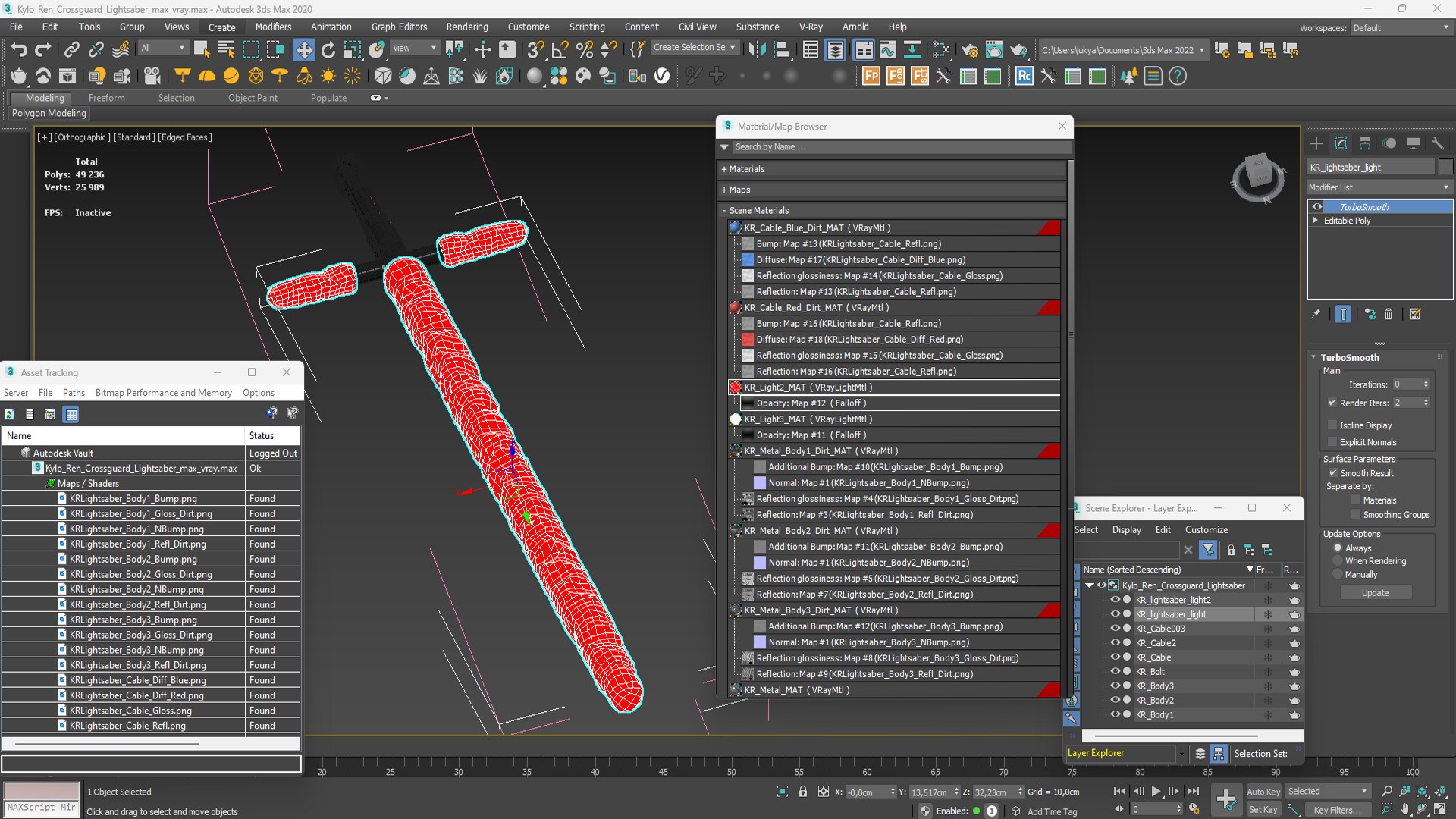Uncheck the Smooth Result checkbox
The height and width of the screenshot is (819, 1456).
pos(1332,473)
